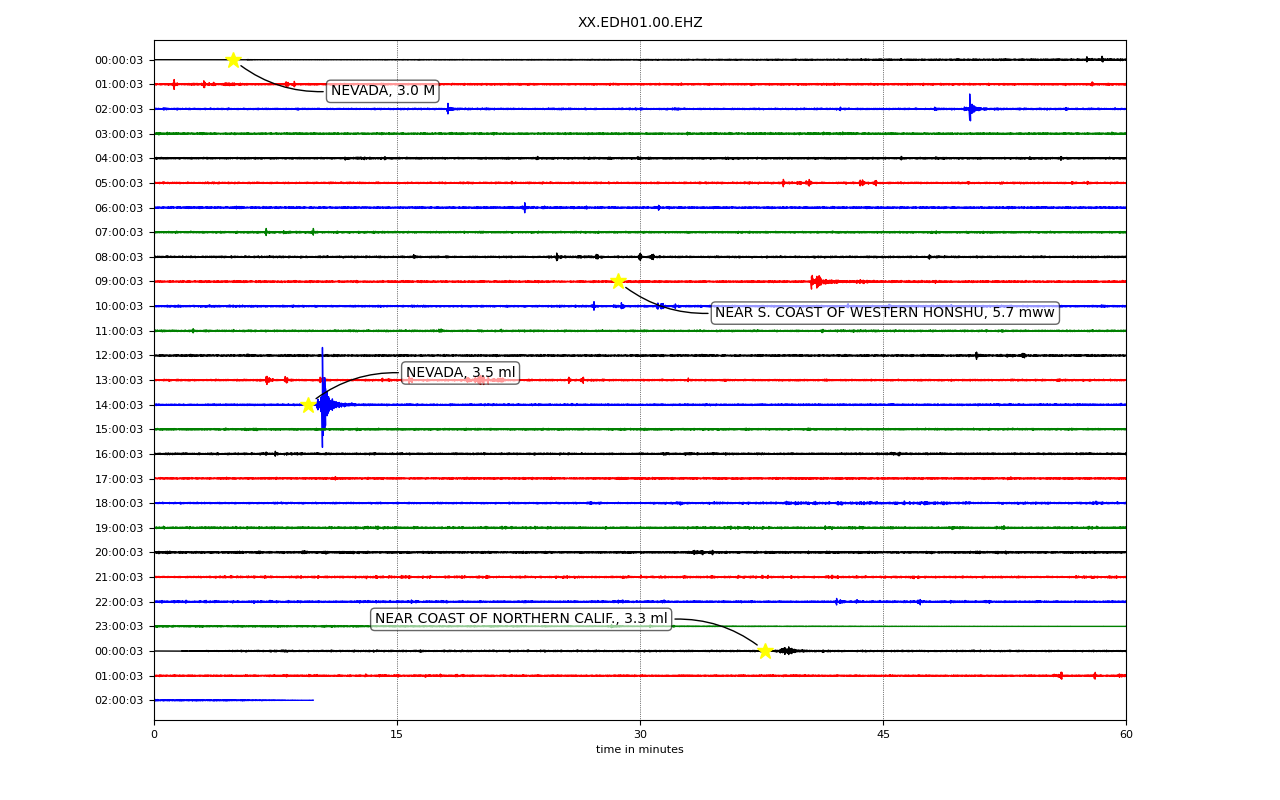Image resolution: width=1280 pixels, height=800 pixels.
Task: Click the yellow star on the 09:00:03 trace
Action: coord(618,281)
